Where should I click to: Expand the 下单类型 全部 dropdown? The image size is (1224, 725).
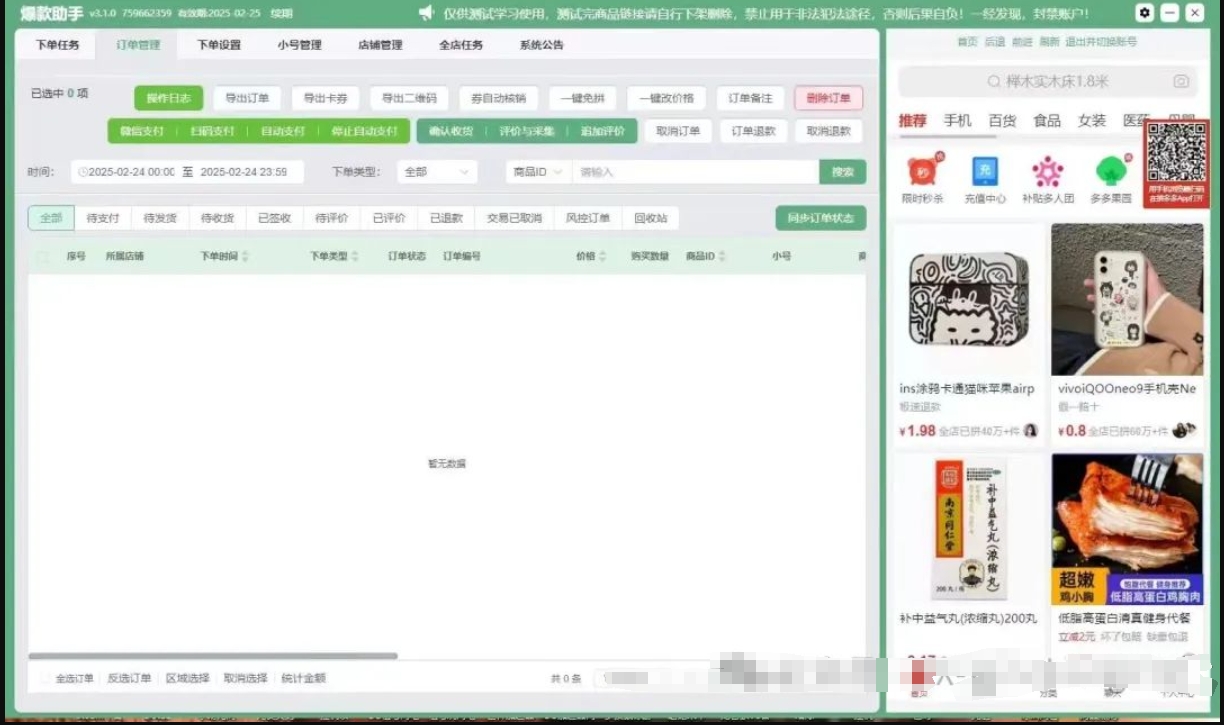(437, 172)
